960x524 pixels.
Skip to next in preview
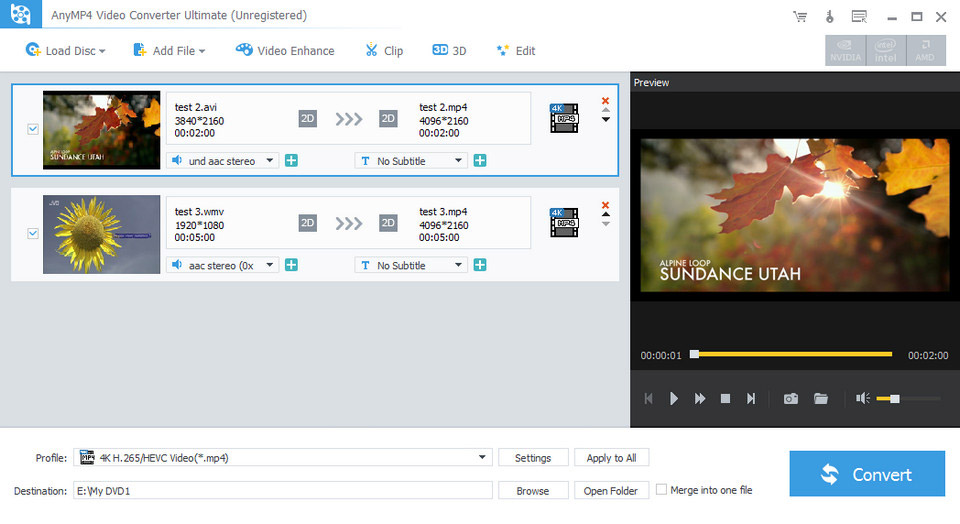click(751, 399)
